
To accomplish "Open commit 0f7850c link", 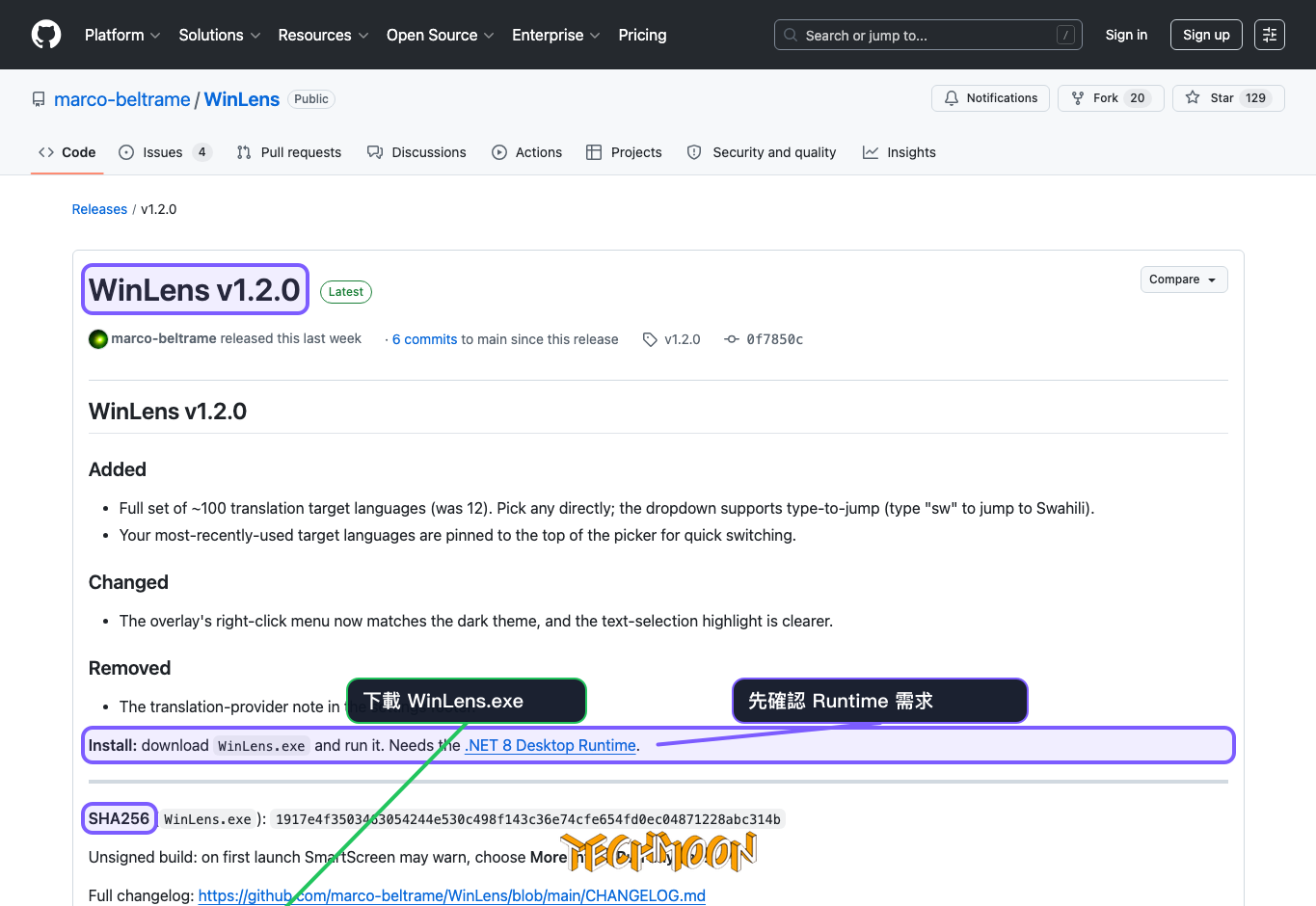I will pyautogui.click(x=775, y=339).
